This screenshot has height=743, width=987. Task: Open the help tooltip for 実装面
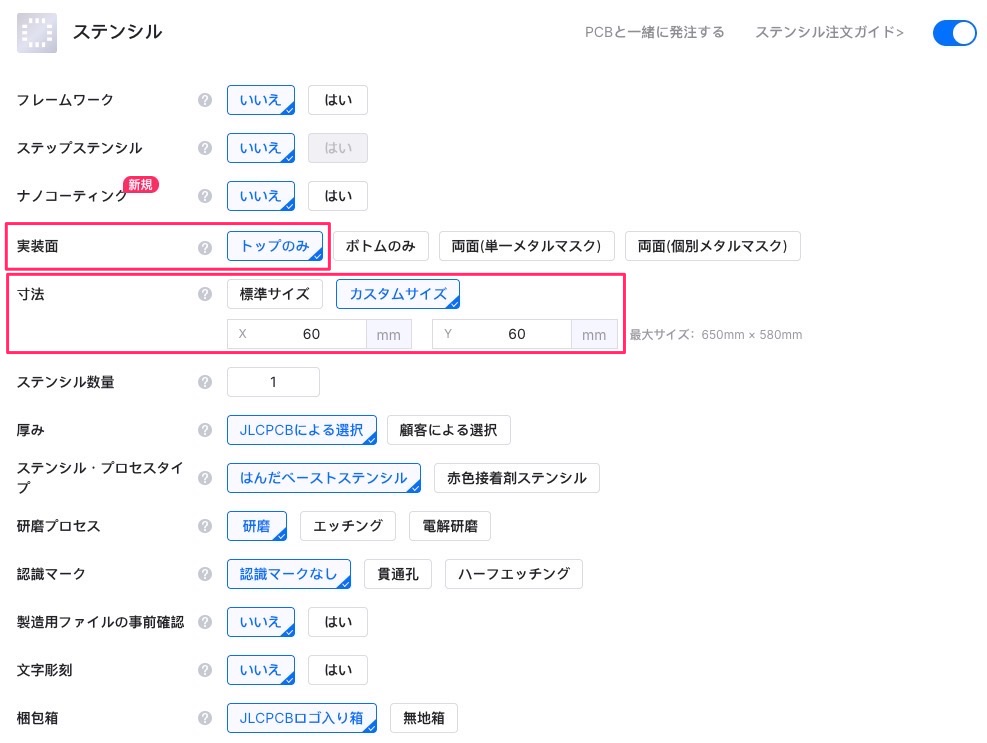coord(205,247)
